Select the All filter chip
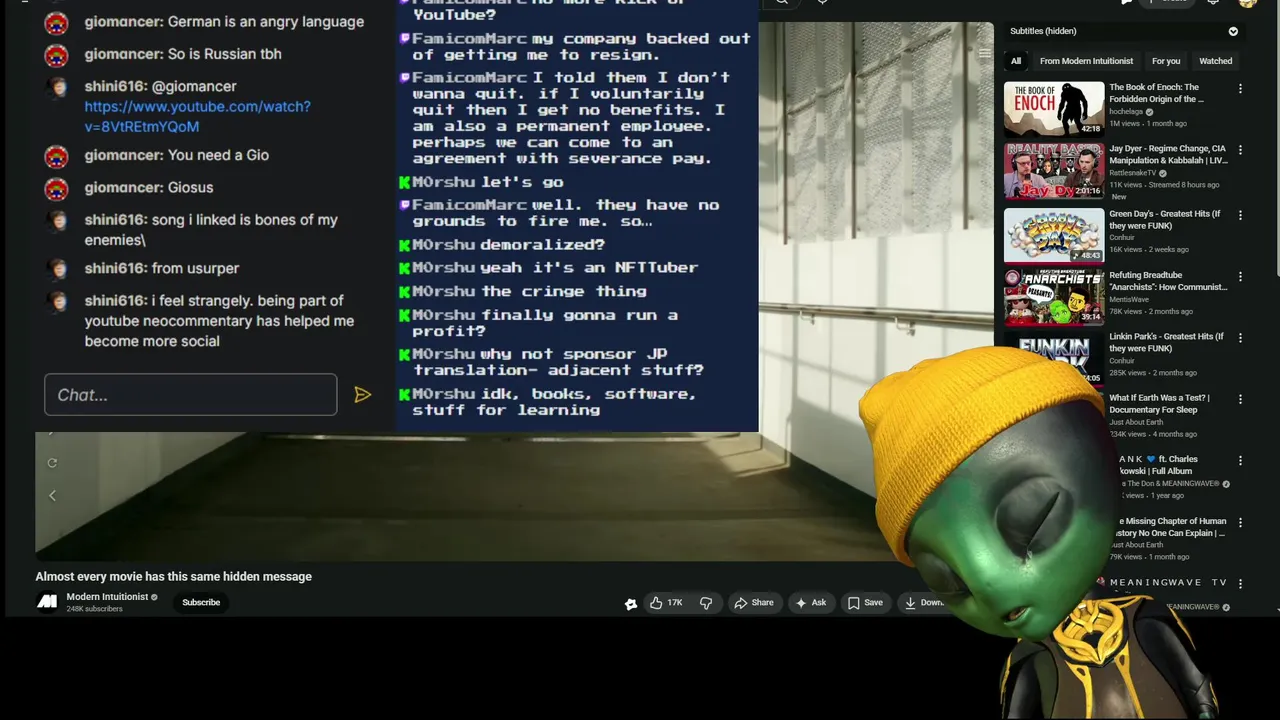 [x=1016, y=61]
